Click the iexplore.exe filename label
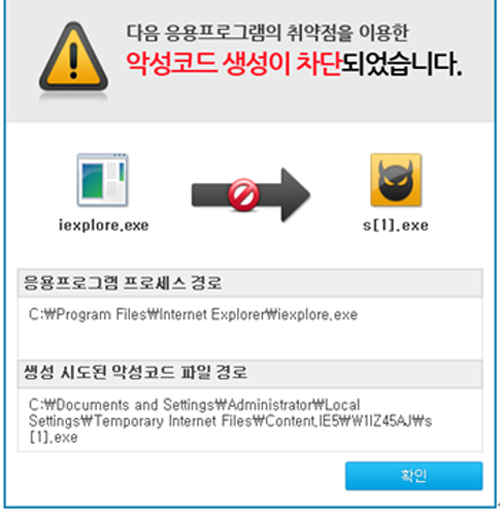 [104, 226]
